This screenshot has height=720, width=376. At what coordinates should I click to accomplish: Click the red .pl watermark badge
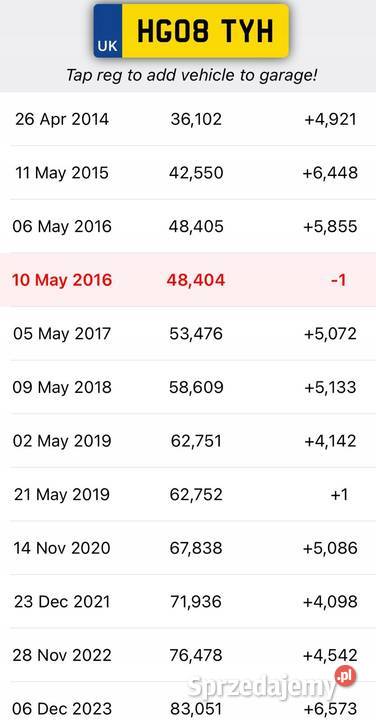(x=345, y=676)
